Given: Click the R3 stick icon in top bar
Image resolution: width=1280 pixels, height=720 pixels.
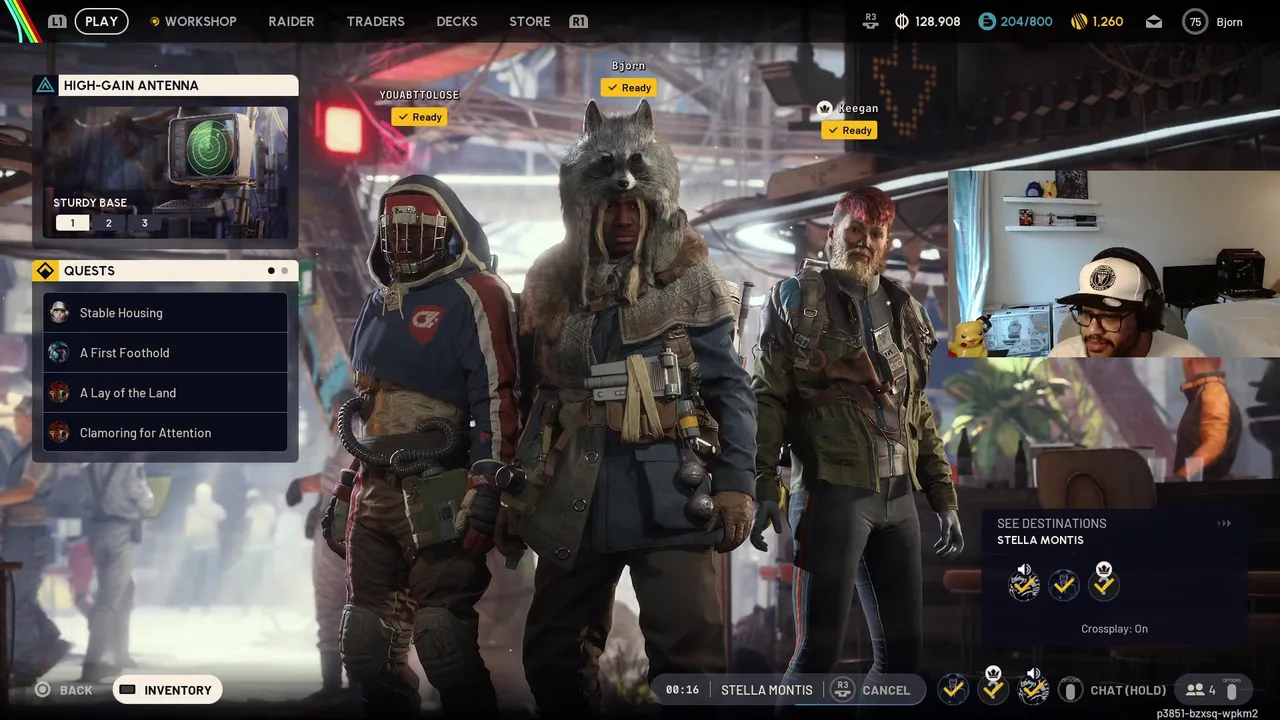Looking at the screenshot, I should [871, 21].
